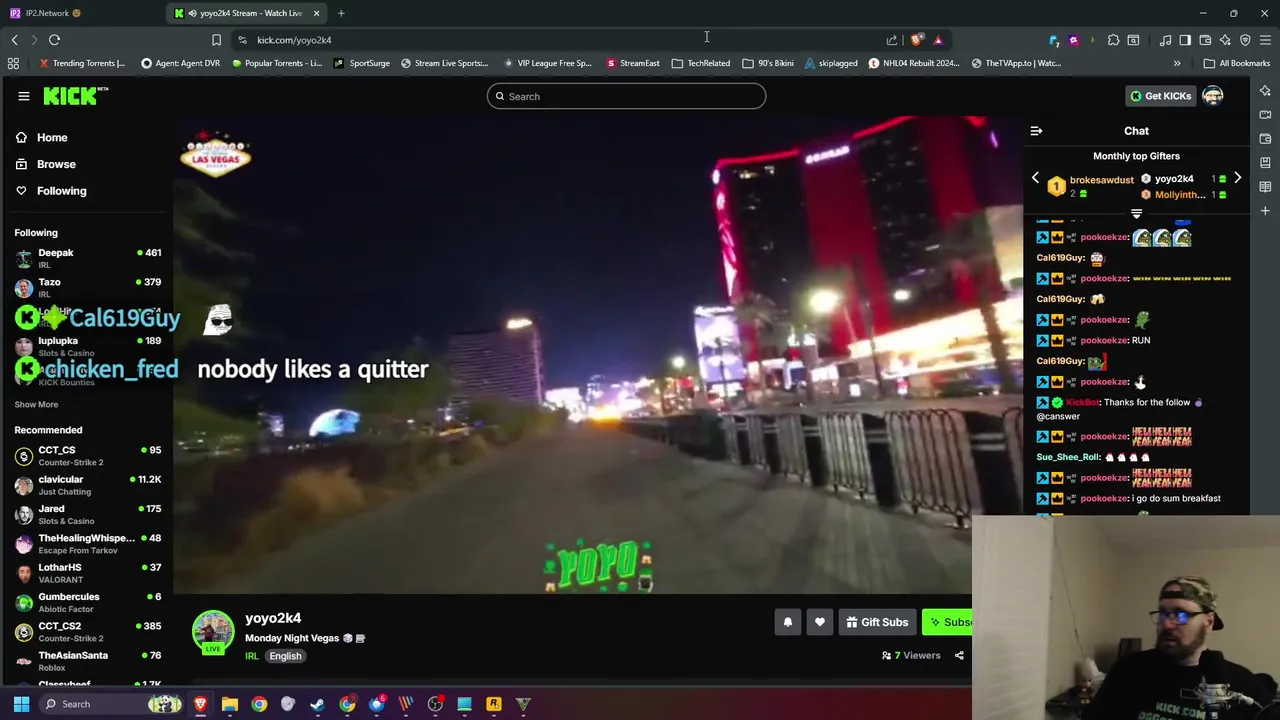Click the Kick search field
Screen dimensions: 1280x720
627,96
